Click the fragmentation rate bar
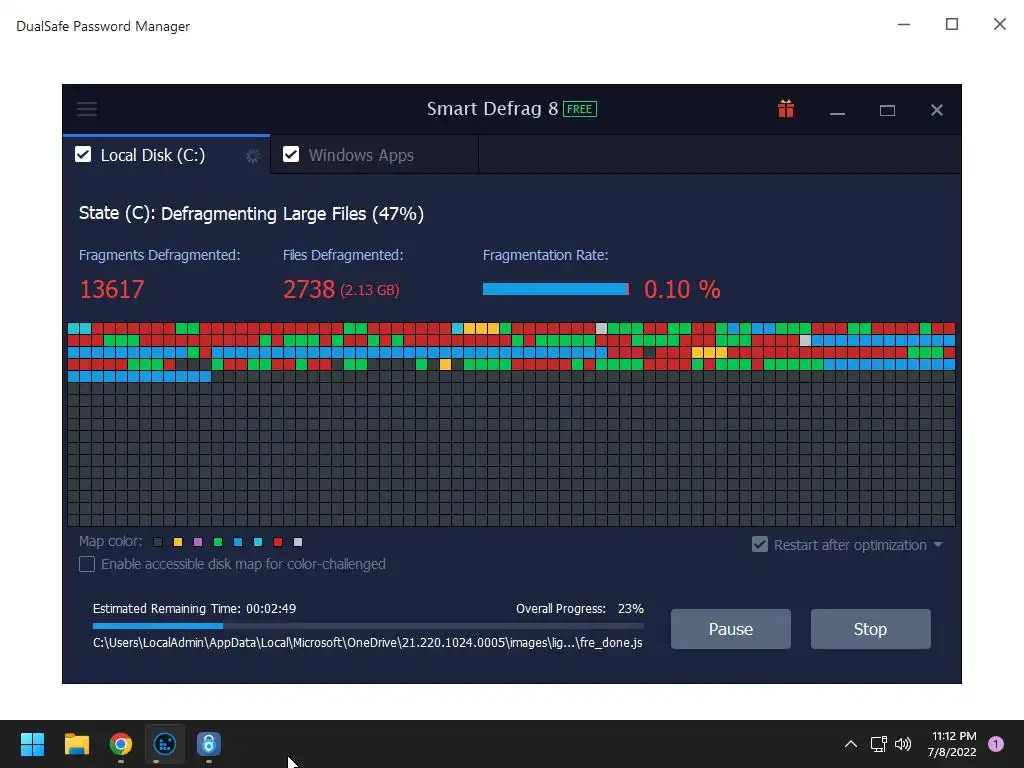Screen dimensions: 1024x768 click(556, 289)
